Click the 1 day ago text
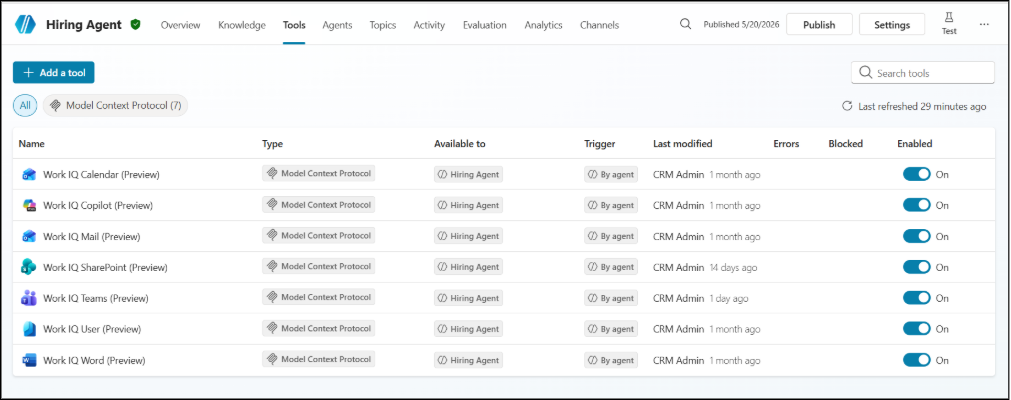Viewport: 1011px width, 400px height. coord(729,298)
